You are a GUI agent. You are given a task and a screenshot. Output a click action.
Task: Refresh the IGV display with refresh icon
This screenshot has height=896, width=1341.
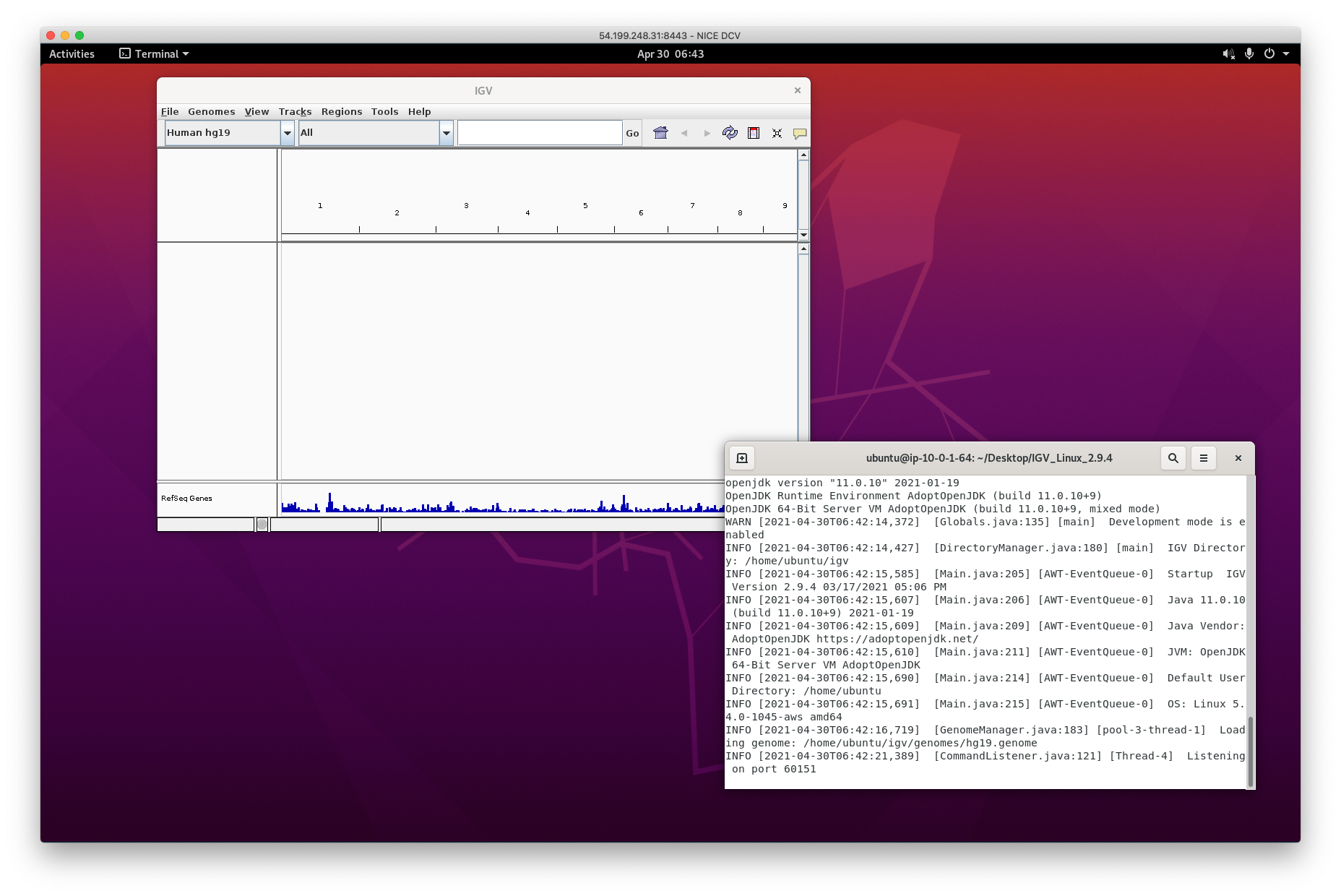click(x=730, y=133)
